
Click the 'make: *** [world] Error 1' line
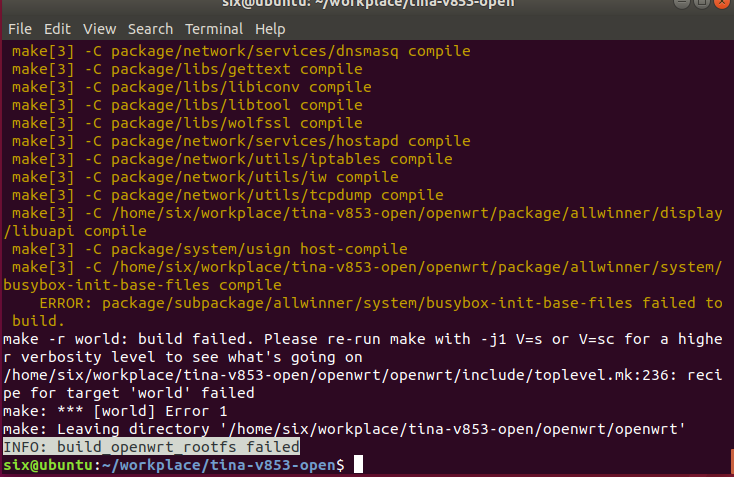115,411
